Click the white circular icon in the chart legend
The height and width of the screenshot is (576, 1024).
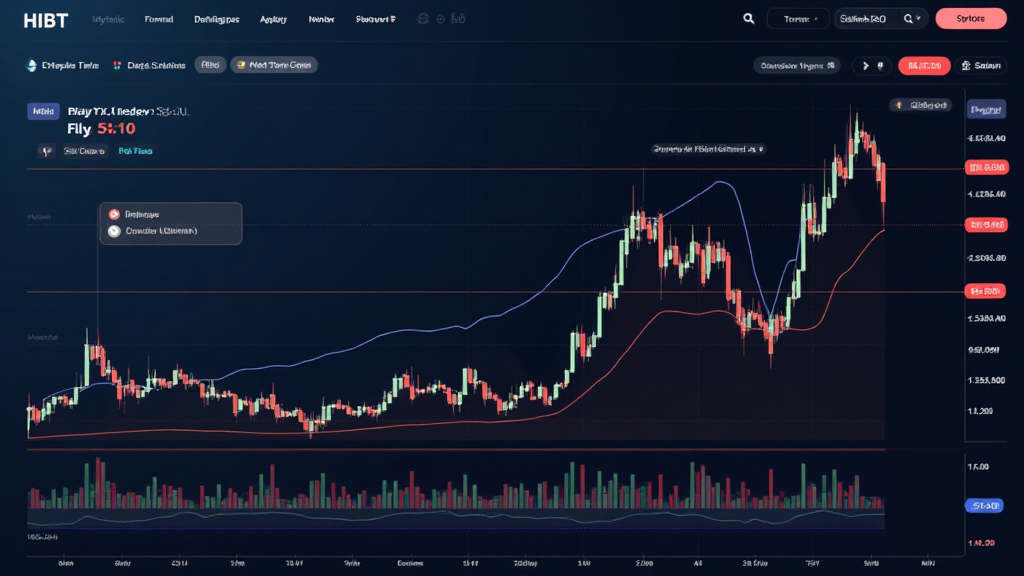tap(113, 230)
